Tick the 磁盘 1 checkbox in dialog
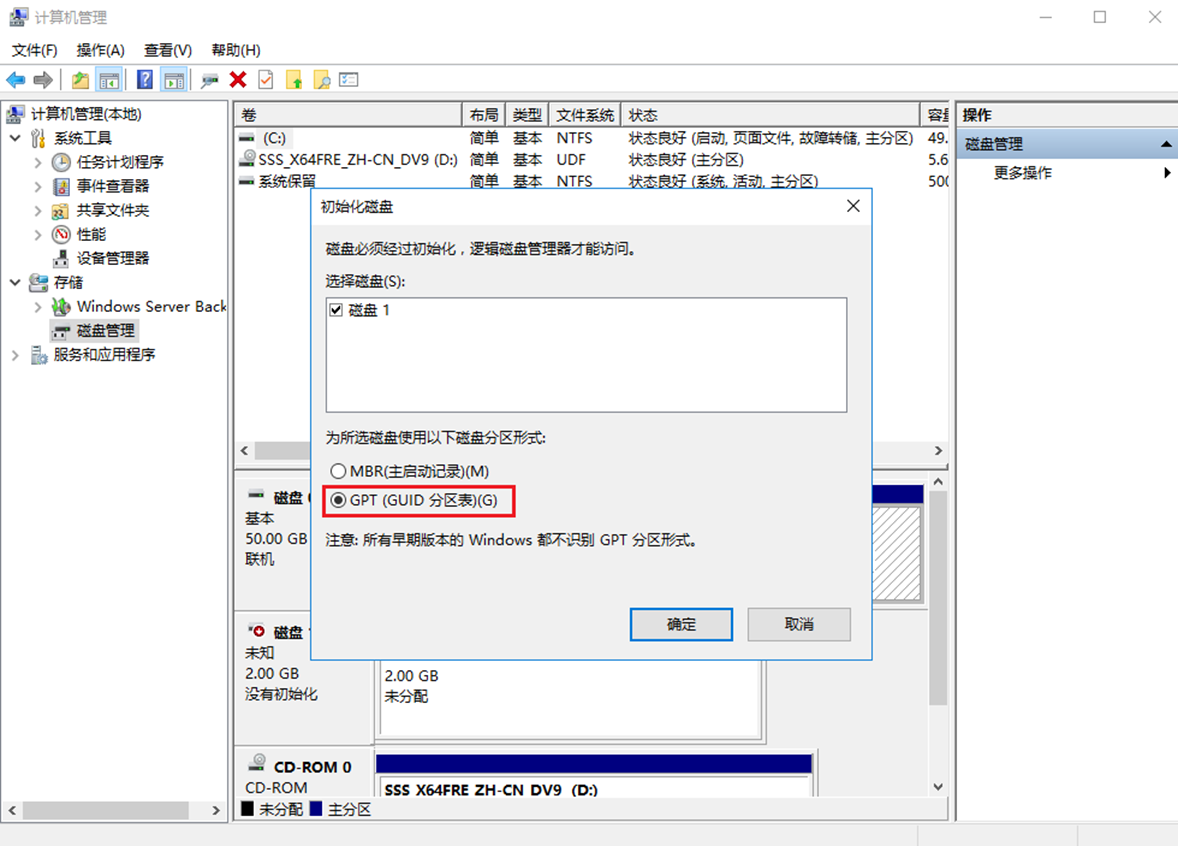The image size is (1178, 846). tap(336, 310)
